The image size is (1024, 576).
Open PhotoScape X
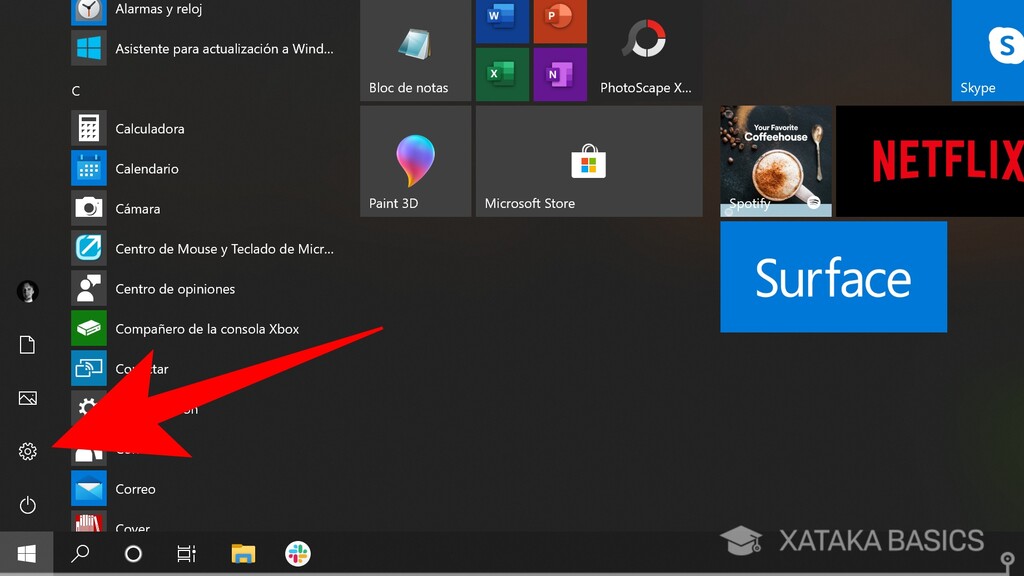[x=646, y=50]
